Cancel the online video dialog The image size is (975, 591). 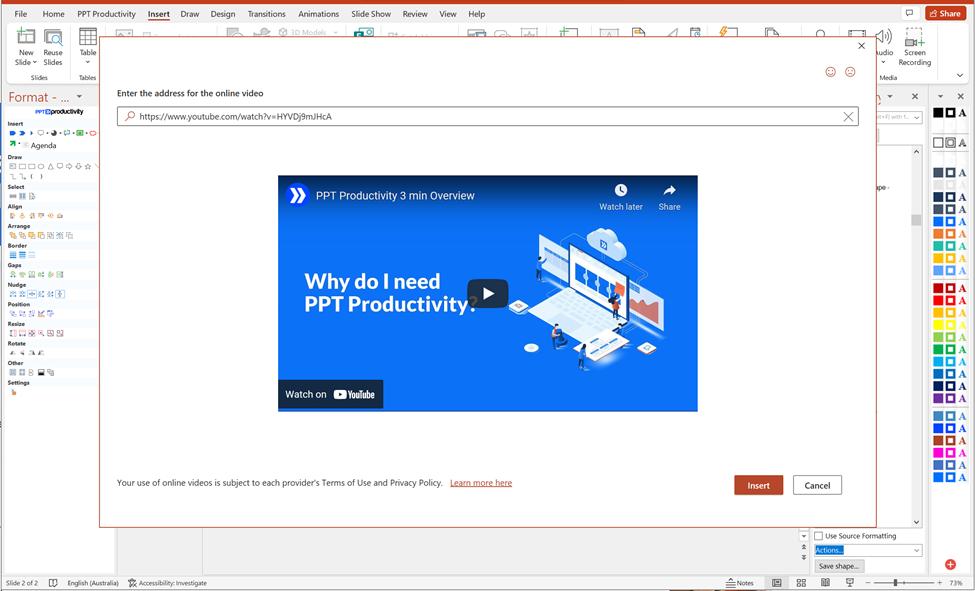pos(817,485)
